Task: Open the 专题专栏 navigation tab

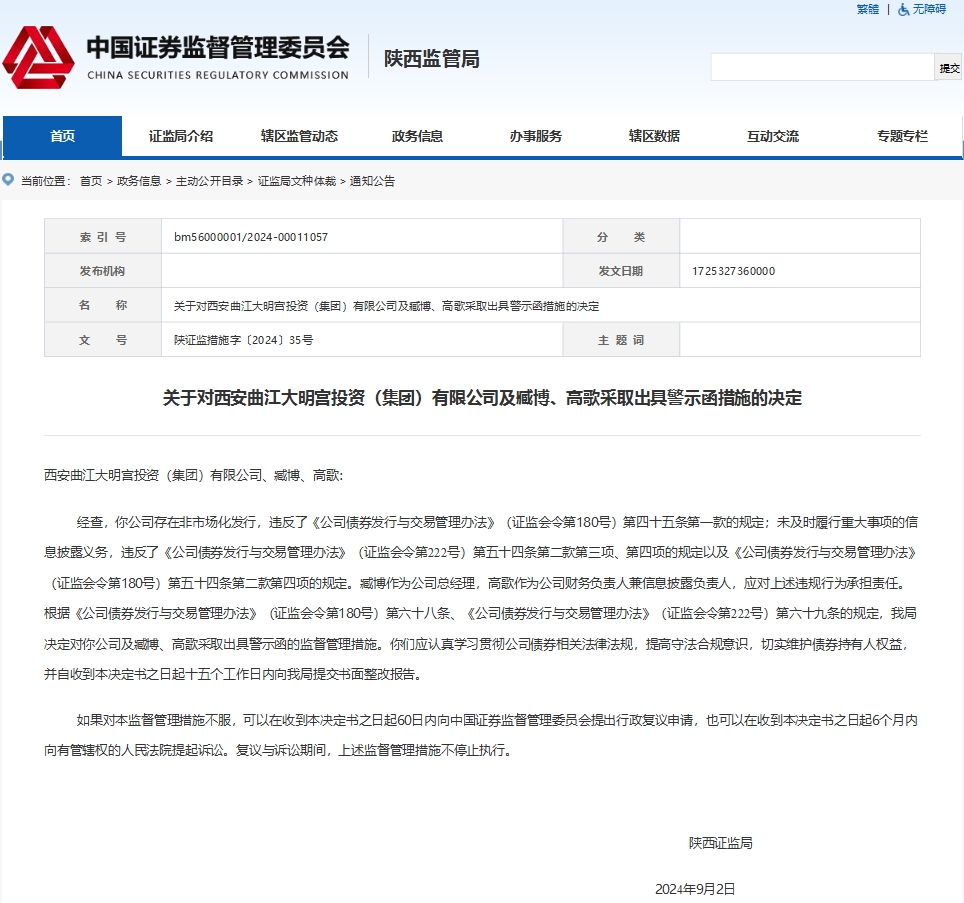Action: click(x=902, y=136)
